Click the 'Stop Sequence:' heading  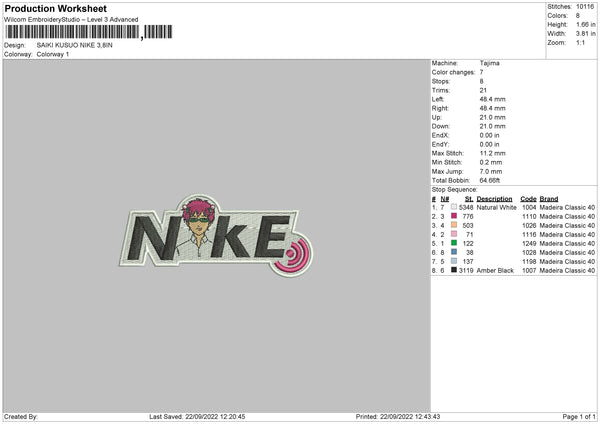[x=455, y=190]
